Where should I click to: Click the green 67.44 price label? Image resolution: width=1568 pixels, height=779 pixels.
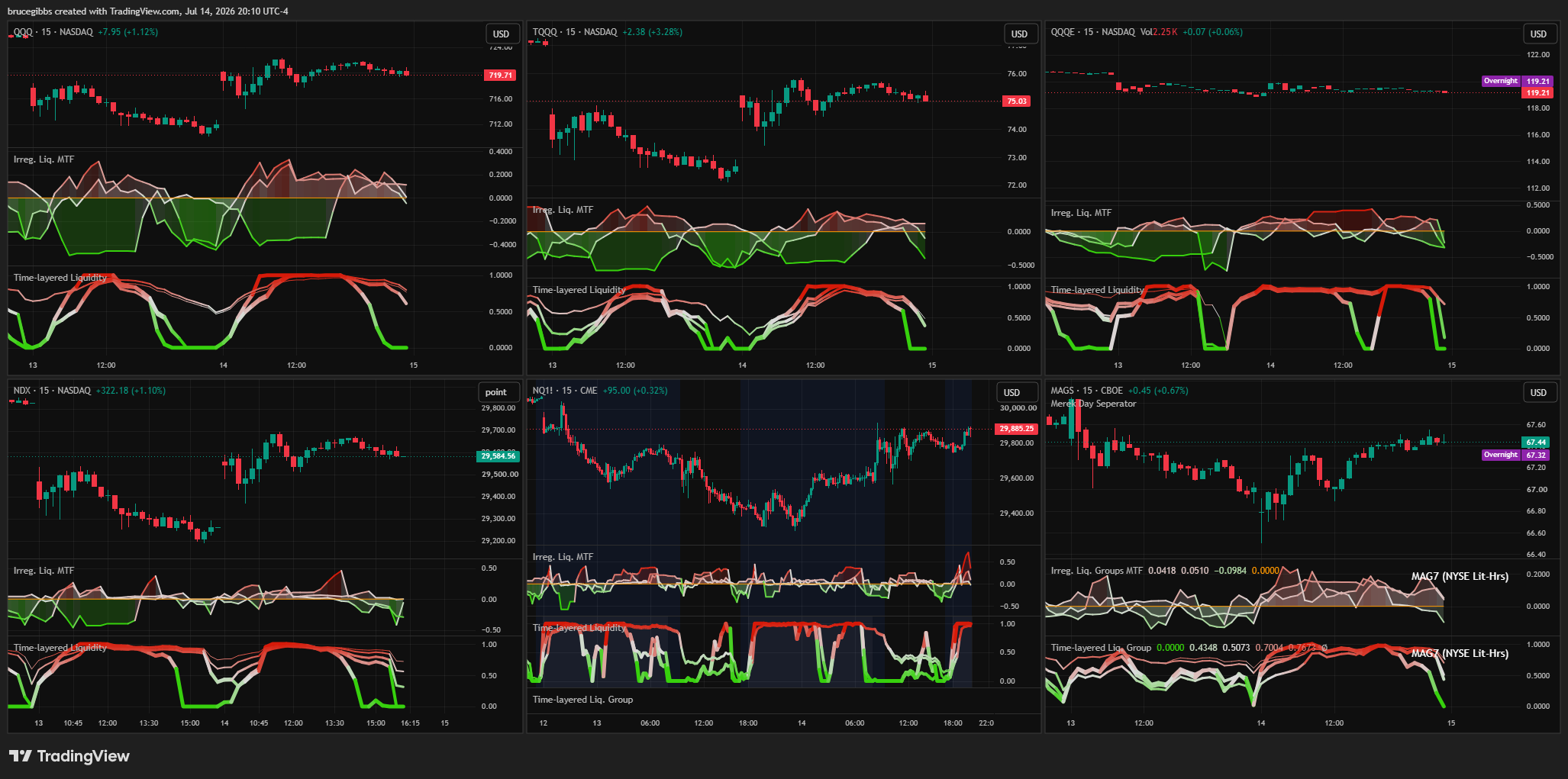[x=1536, y=443]
